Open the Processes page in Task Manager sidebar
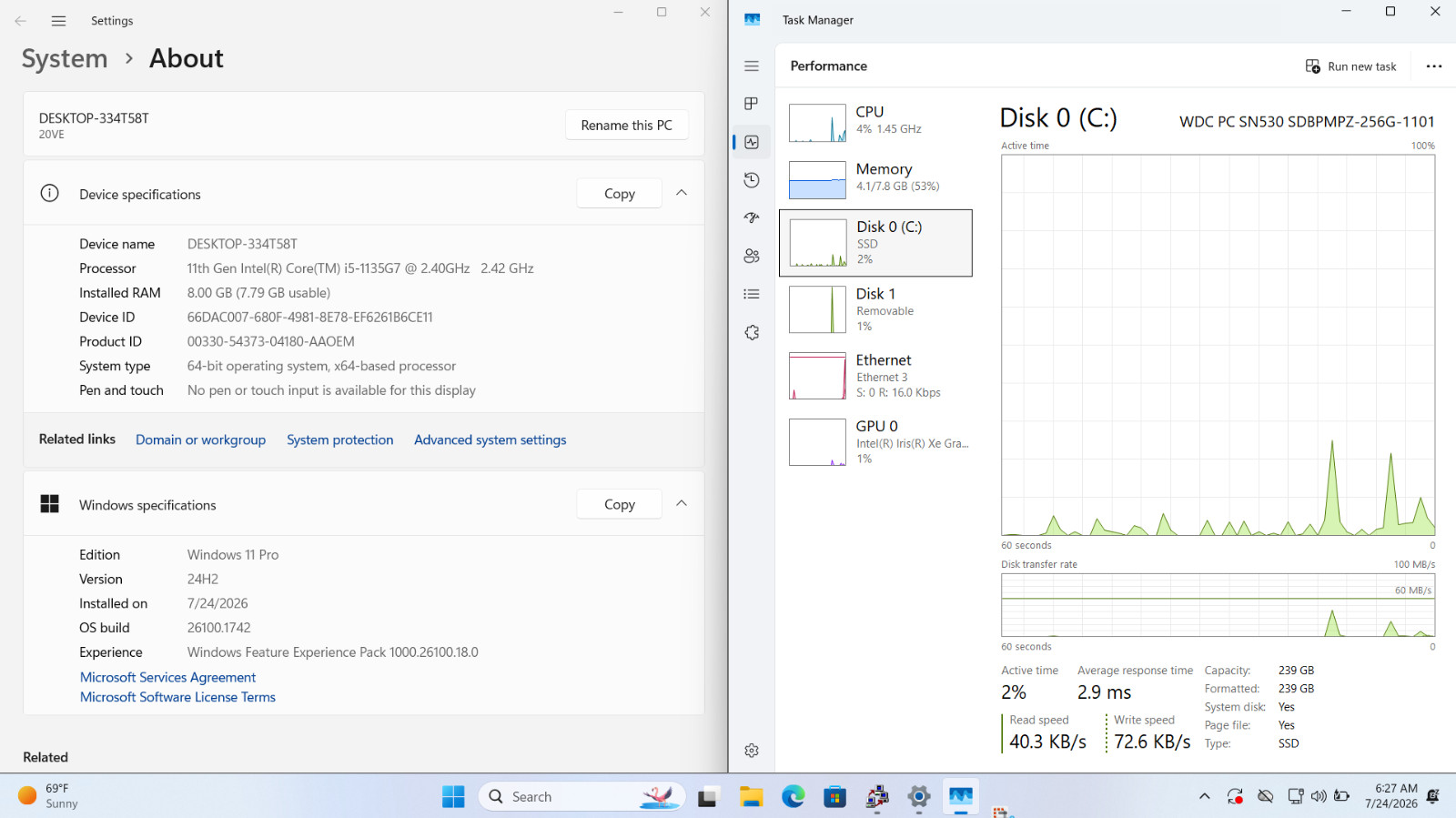 [752, 104]
